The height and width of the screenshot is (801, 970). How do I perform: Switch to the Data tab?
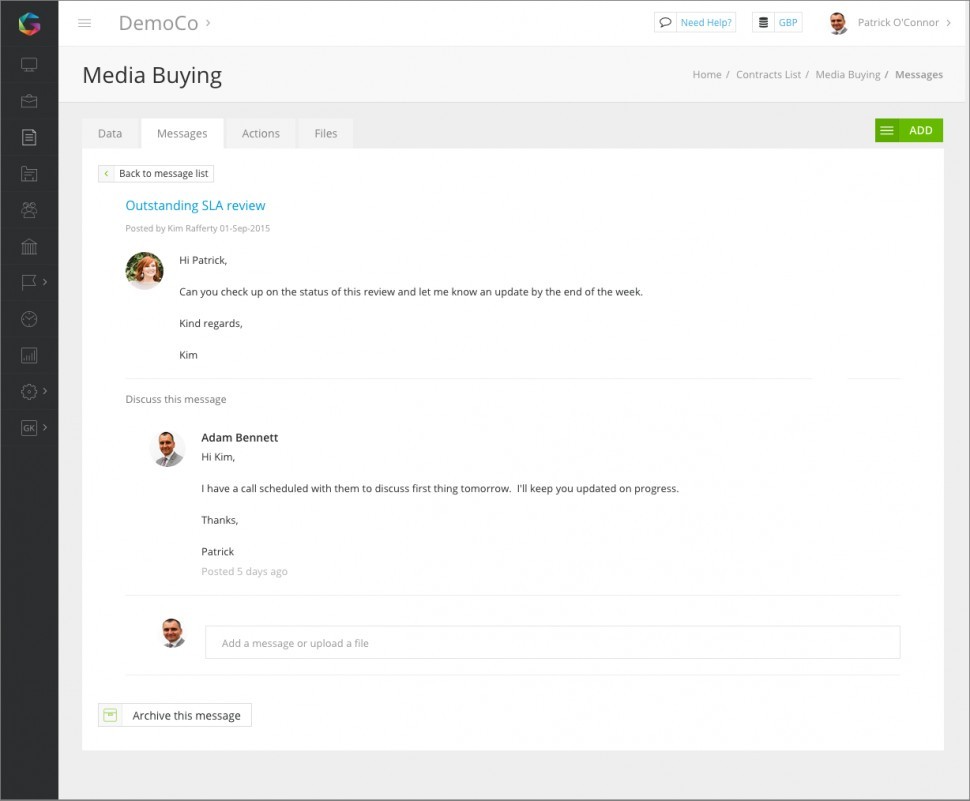coord(110,133)
